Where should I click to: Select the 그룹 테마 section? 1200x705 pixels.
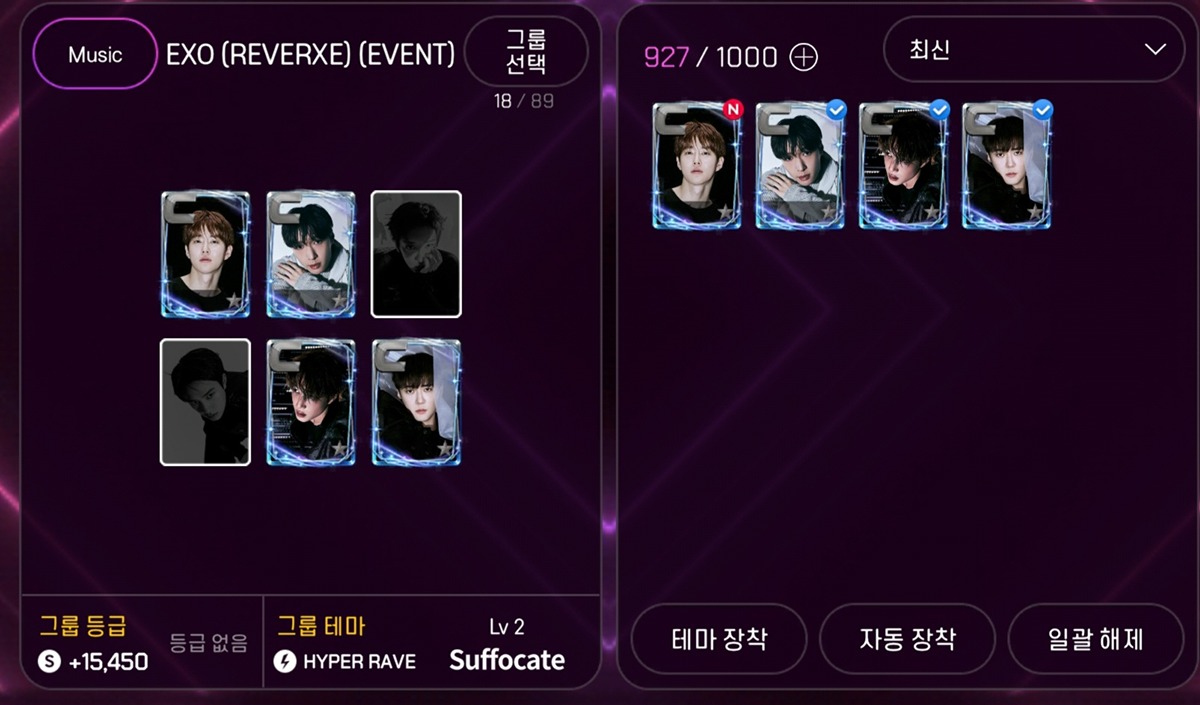pyautogui.click(x=322, y=627)
